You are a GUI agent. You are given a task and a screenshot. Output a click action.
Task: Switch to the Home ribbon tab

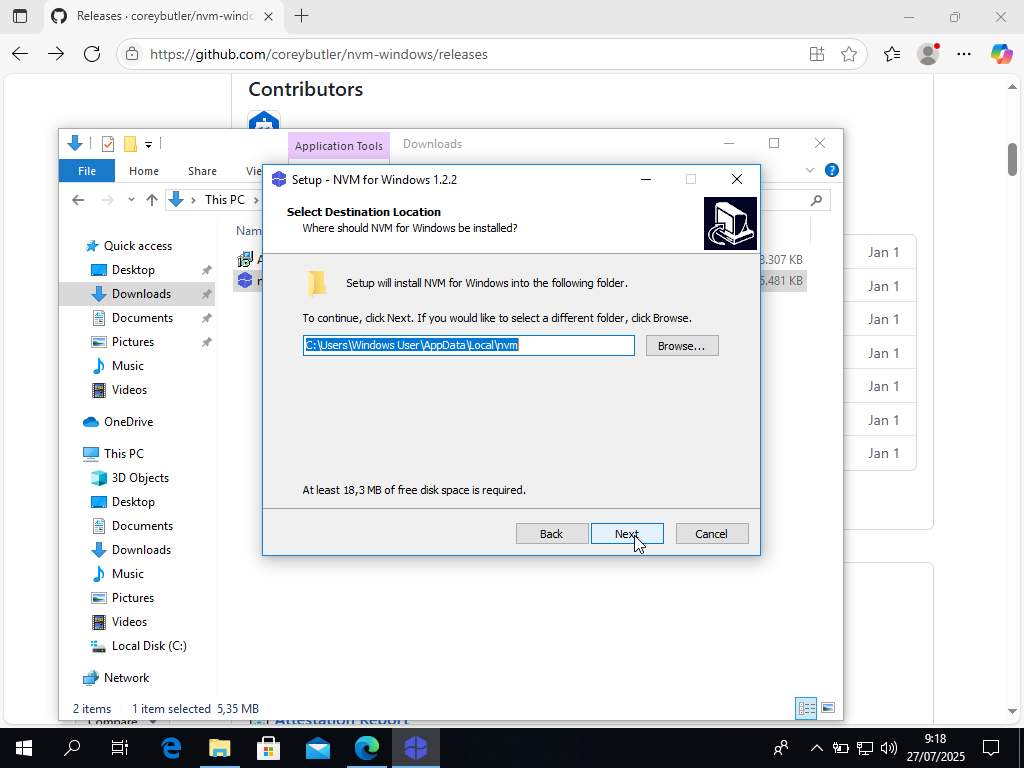[143, 170]
